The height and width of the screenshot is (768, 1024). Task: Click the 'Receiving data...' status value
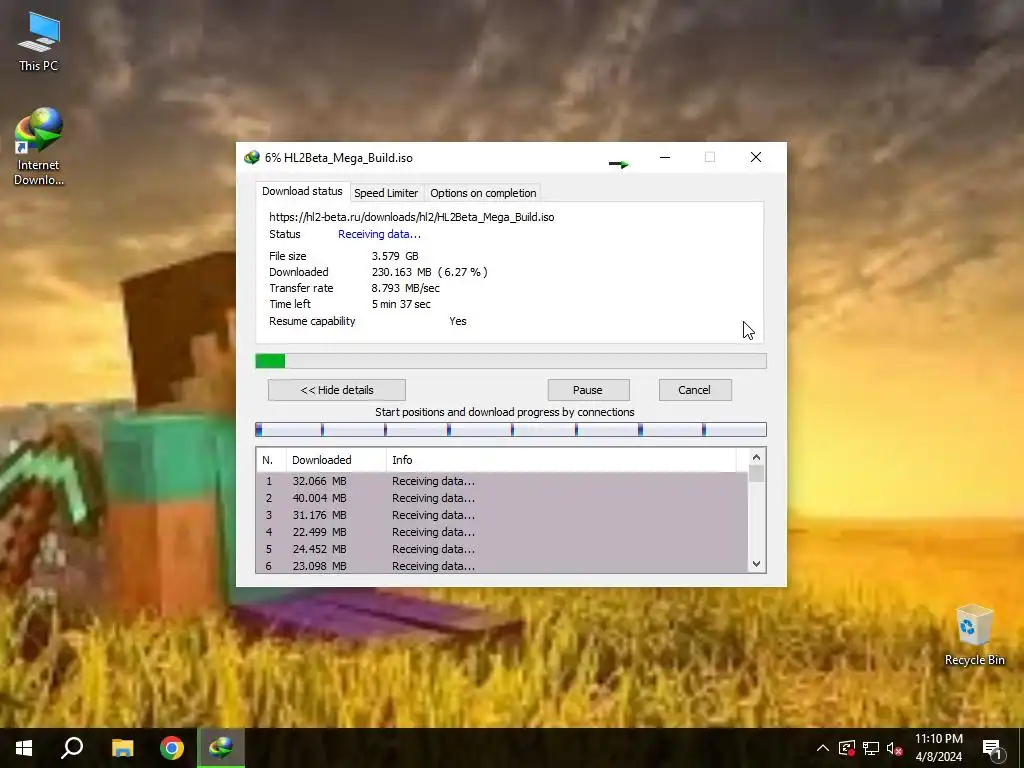(379, 234)
